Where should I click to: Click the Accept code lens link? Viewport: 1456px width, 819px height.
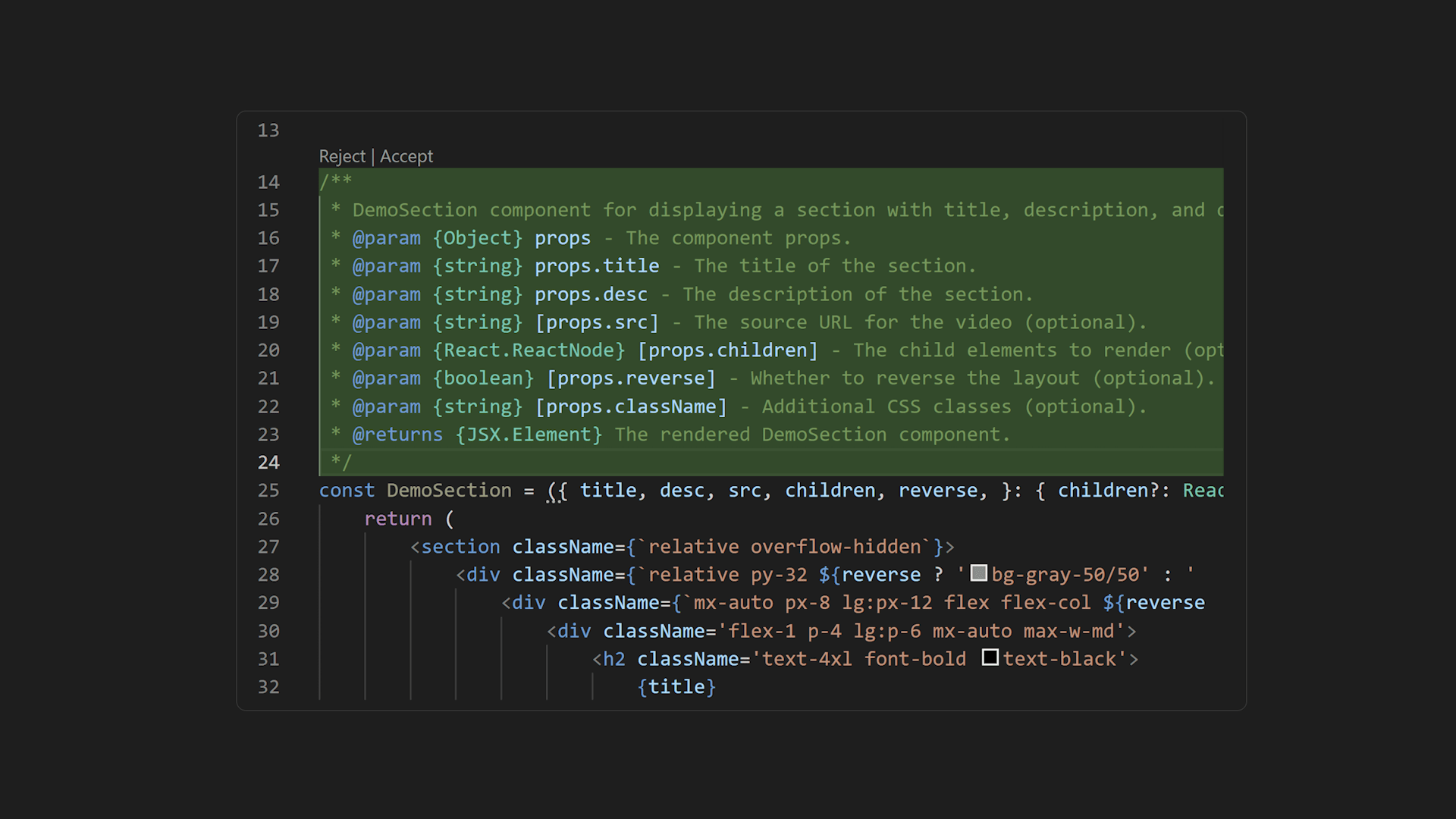pos(406,156)
